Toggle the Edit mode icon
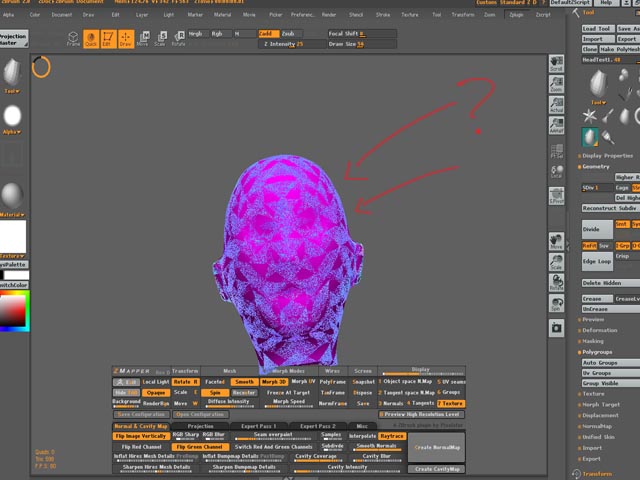Image resolution: width=640 pixels, height=480 pixels. 108,39
